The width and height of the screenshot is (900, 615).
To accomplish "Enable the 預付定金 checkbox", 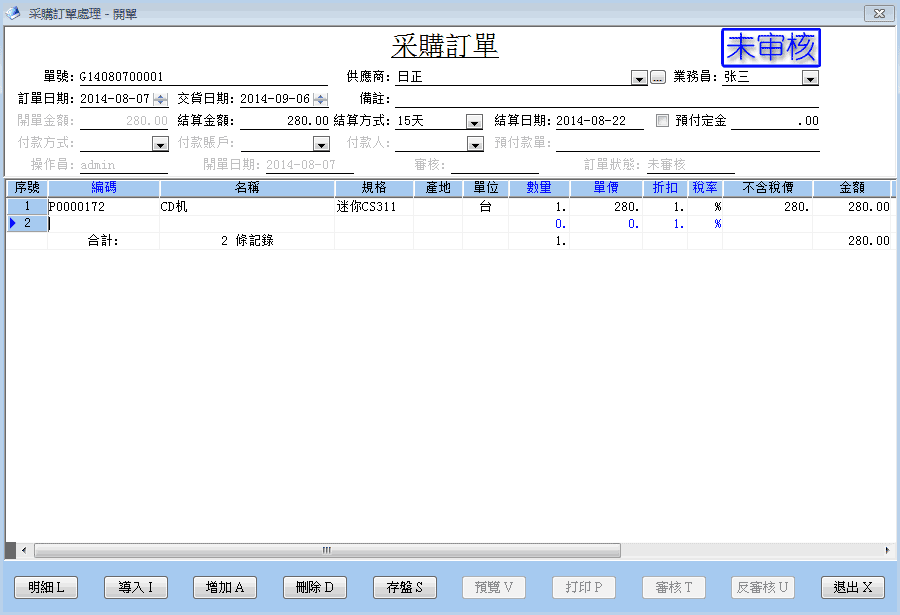I will (x=662, y=120).
